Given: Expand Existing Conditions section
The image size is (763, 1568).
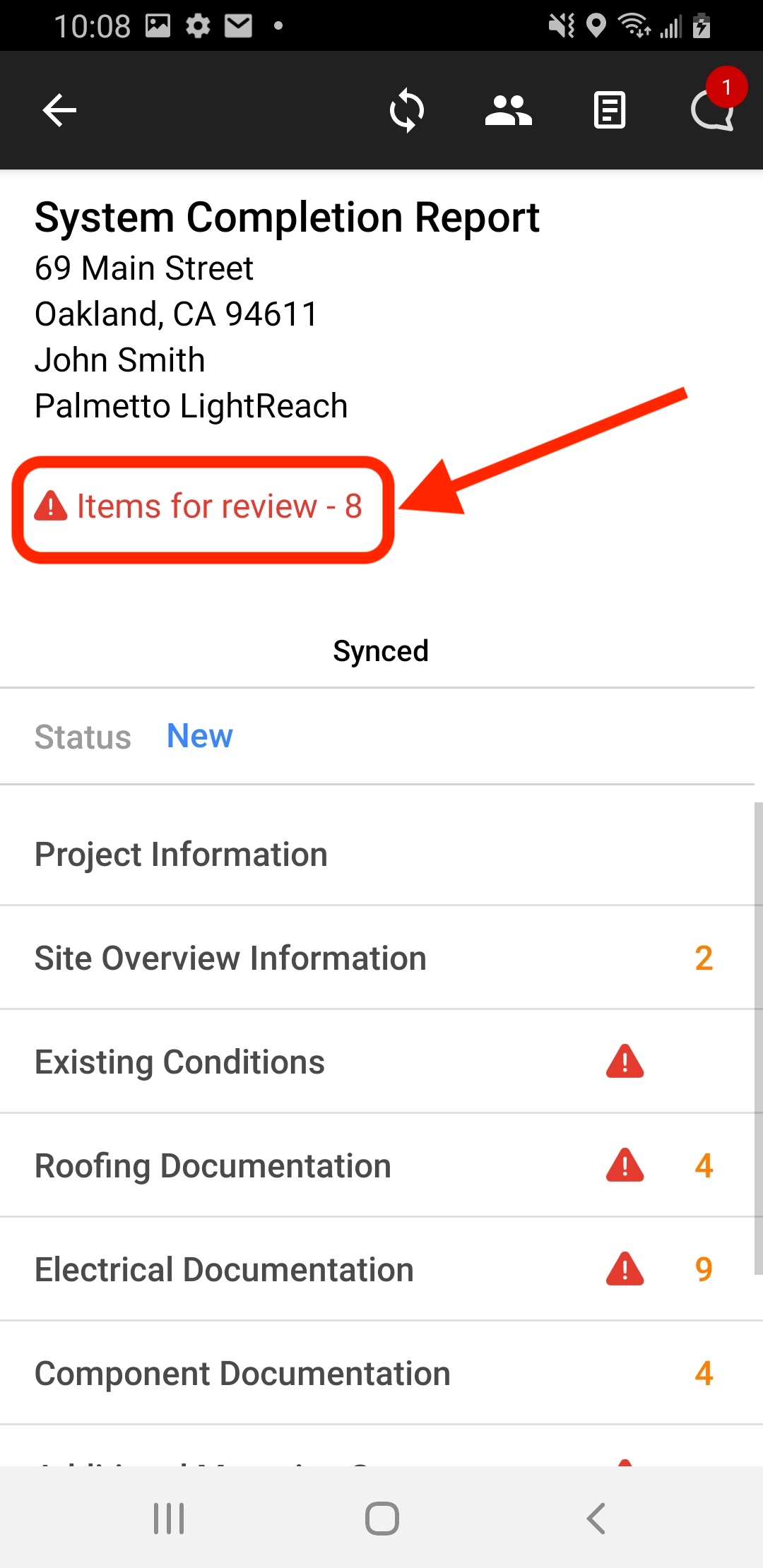Looking at the screenshot, I should [179, 1062].
